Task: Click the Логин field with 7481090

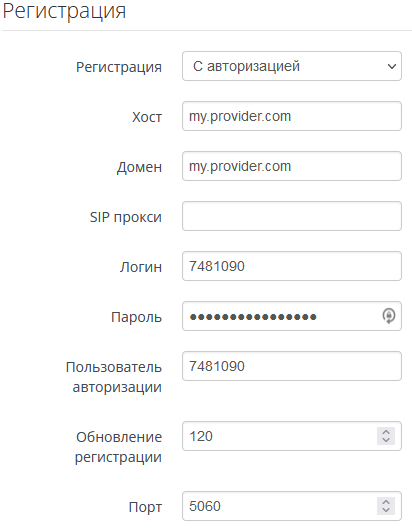Action: pos(292,266)
